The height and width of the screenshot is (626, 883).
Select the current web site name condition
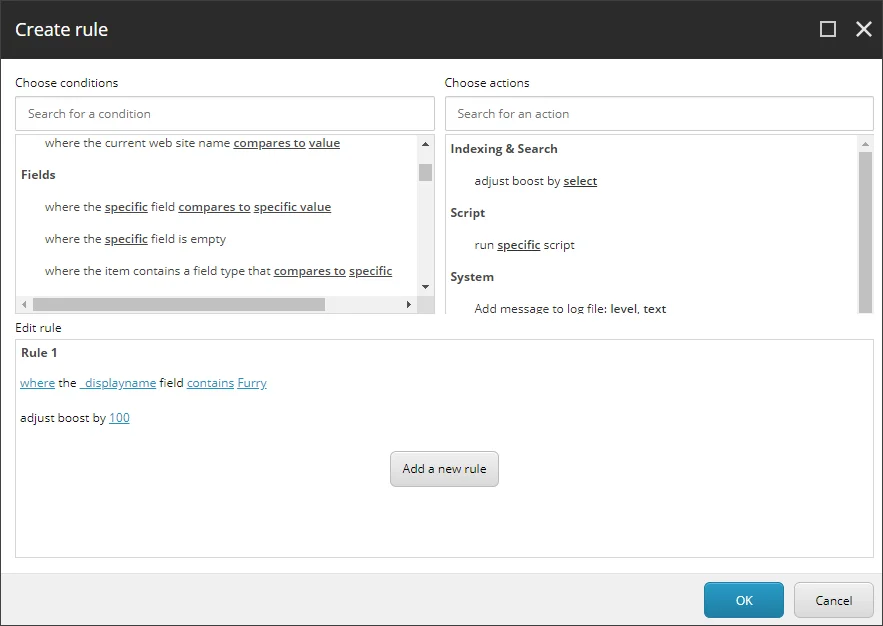(192, 143)
